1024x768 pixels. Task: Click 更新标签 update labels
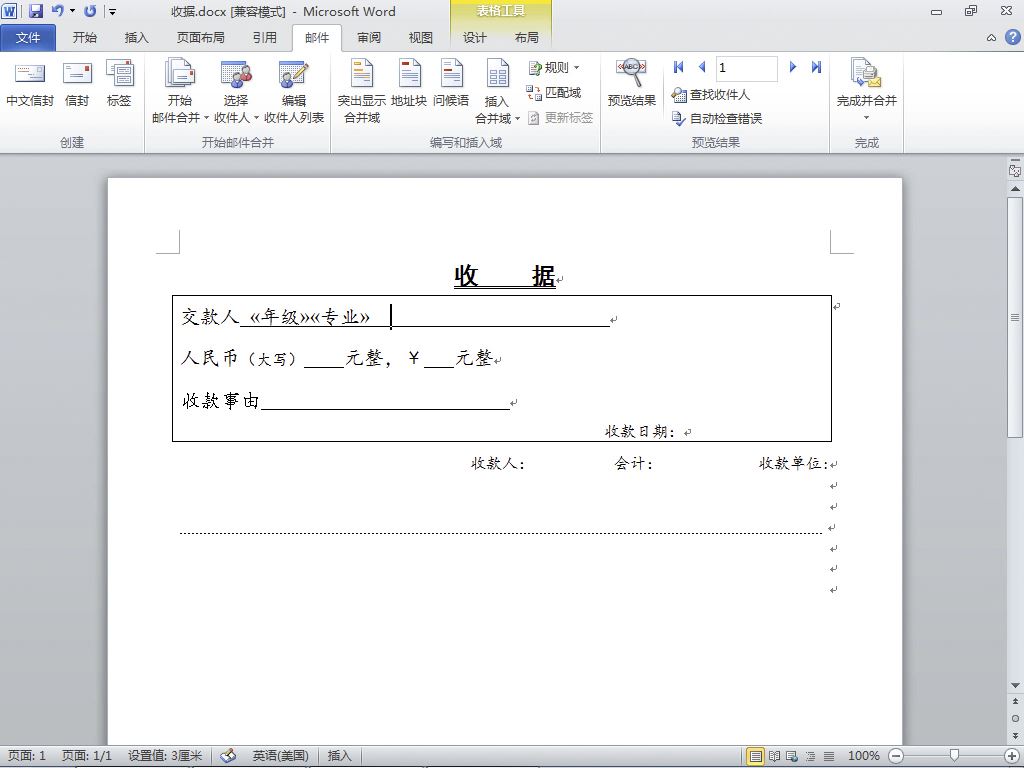[560, 118]
